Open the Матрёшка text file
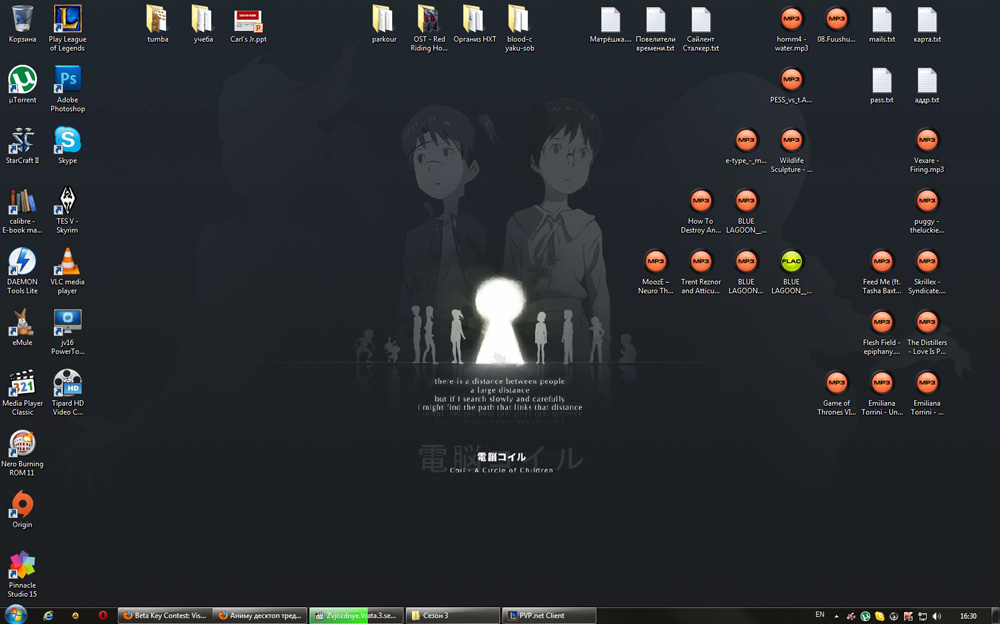This screenshot has width=1000, height=624. pos(610,24)
